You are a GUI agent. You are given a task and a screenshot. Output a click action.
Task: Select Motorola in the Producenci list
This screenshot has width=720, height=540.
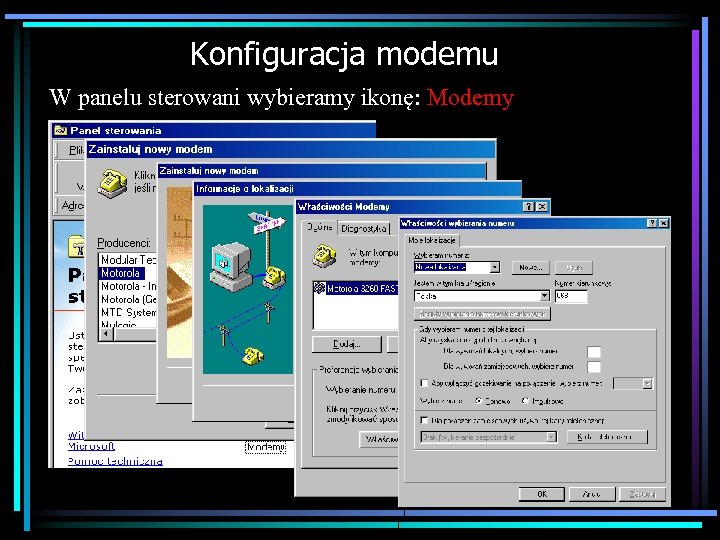(x=121, y=273)
